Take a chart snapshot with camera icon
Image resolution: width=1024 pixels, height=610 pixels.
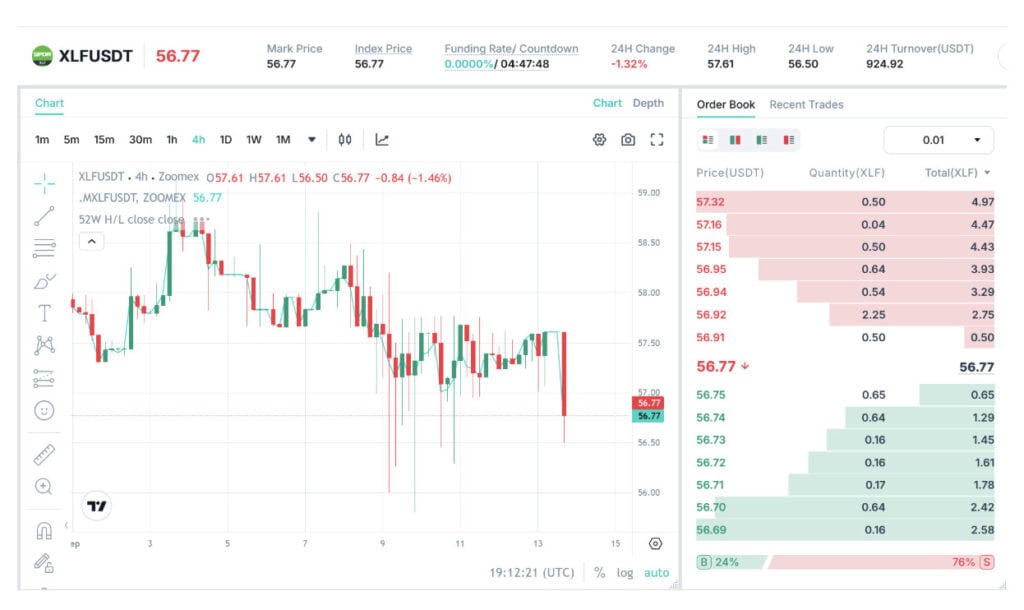coord(628,140)
